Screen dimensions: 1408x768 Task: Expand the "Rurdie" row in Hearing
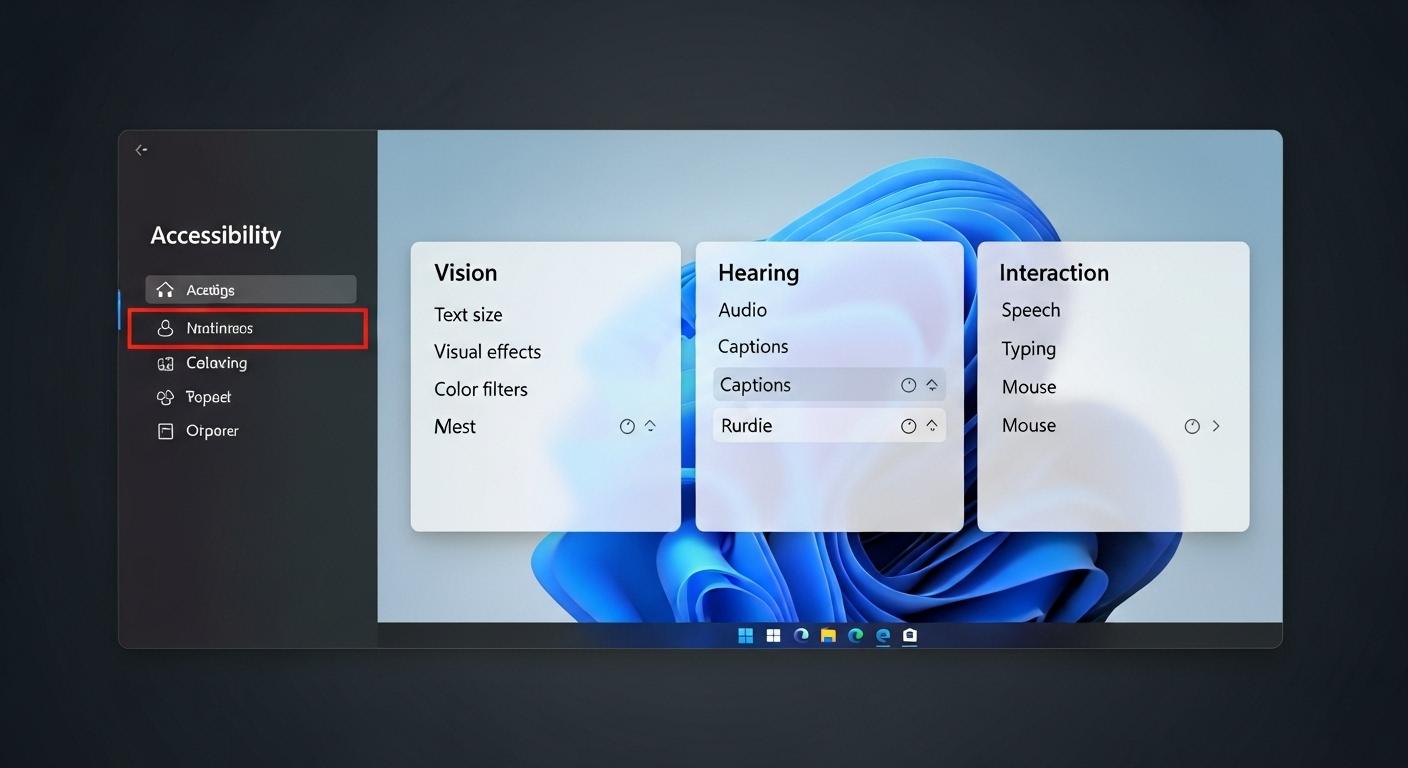[x=931, y=425]
